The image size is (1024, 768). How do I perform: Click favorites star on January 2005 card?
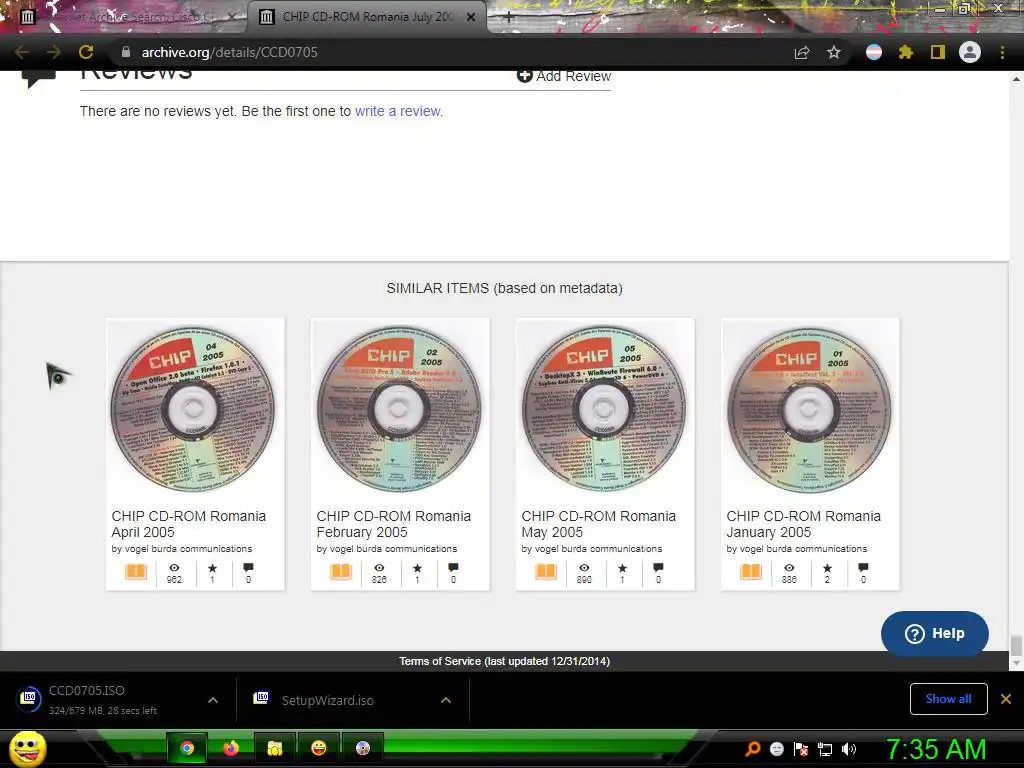(x=827, y=568)
